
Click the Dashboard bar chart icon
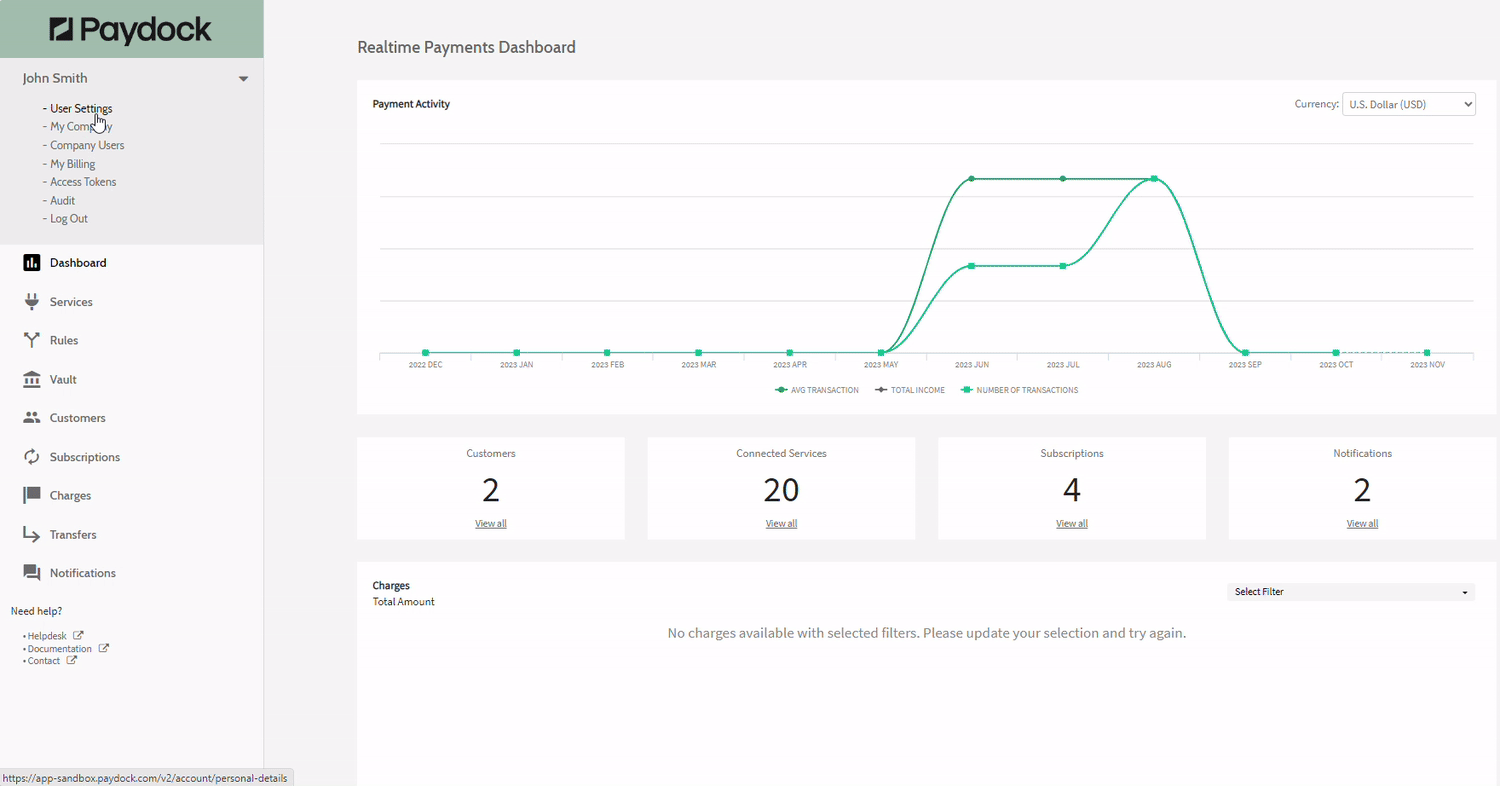point(32,263)
